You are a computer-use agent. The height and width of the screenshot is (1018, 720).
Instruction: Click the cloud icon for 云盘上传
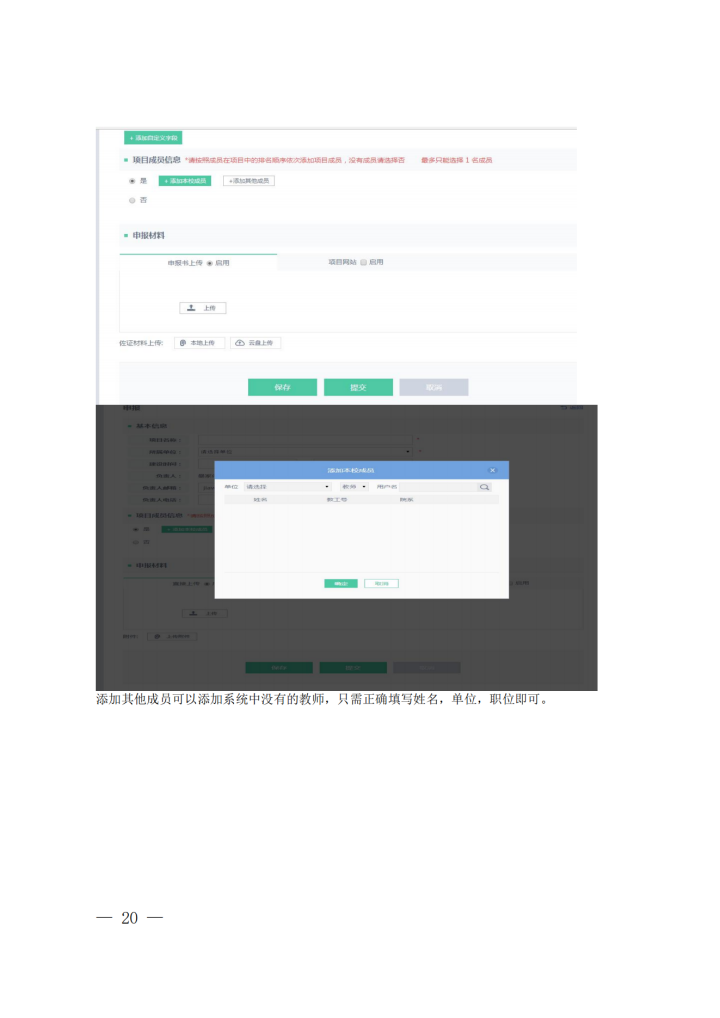pyautogui.click(x=240, y=343)
